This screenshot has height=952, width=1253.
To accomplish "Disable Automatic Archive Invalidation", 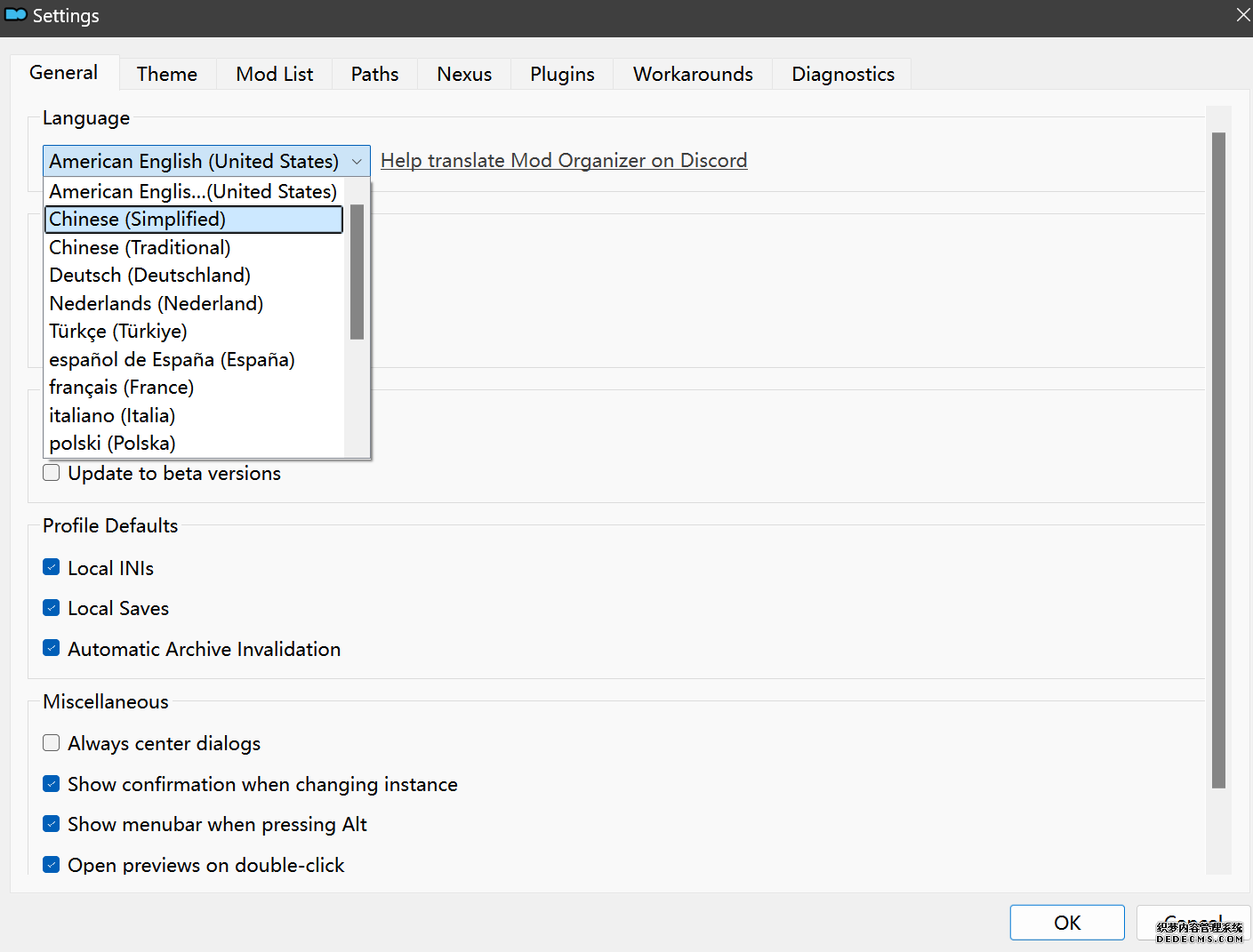I will [x=52, y=649].
